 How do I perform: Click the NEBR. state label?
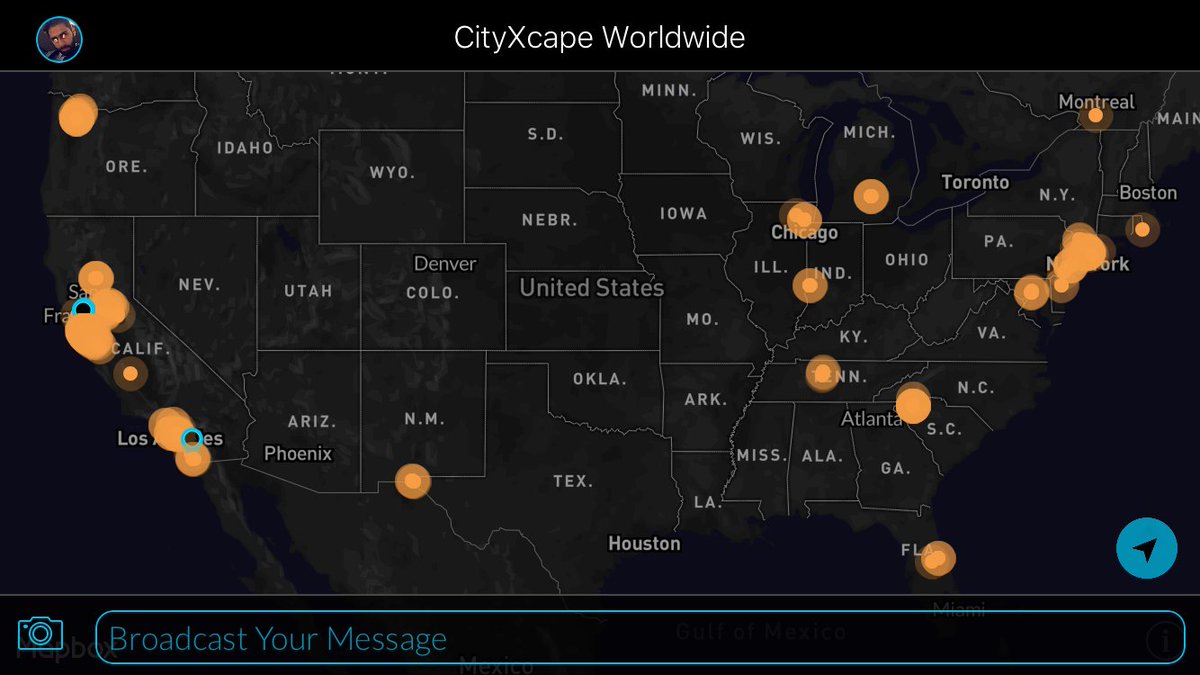click(x=551, y=220)
